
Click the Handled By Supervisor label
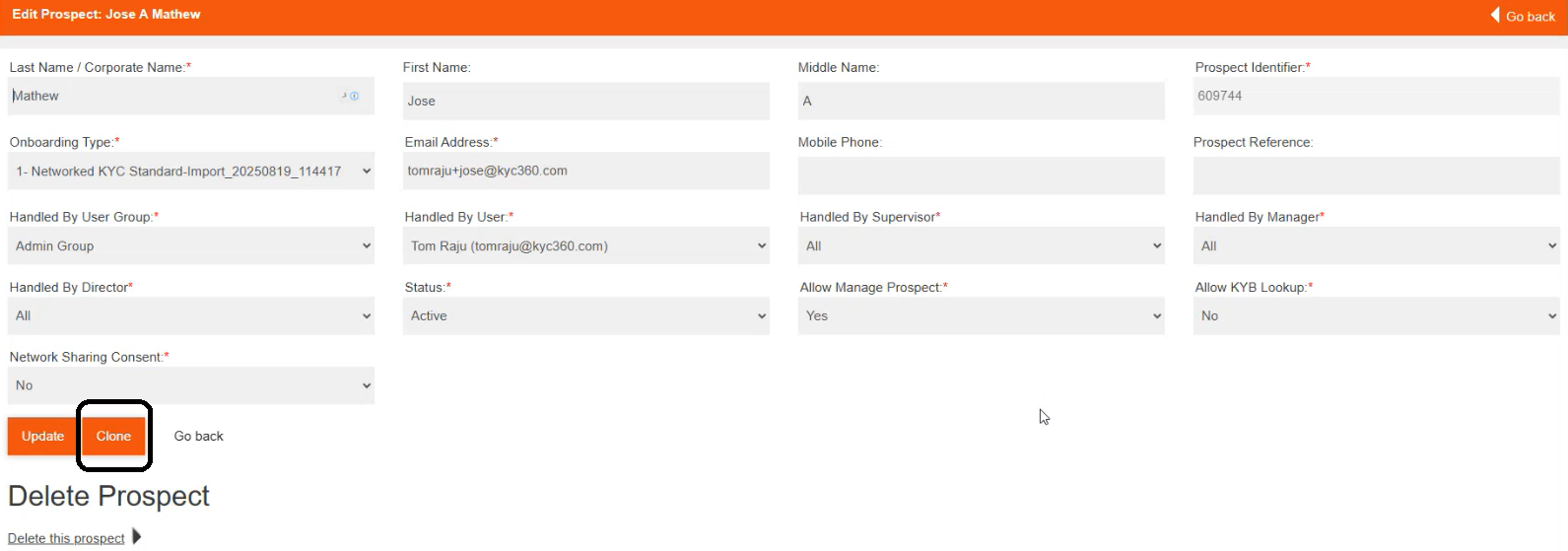[870, 217]
